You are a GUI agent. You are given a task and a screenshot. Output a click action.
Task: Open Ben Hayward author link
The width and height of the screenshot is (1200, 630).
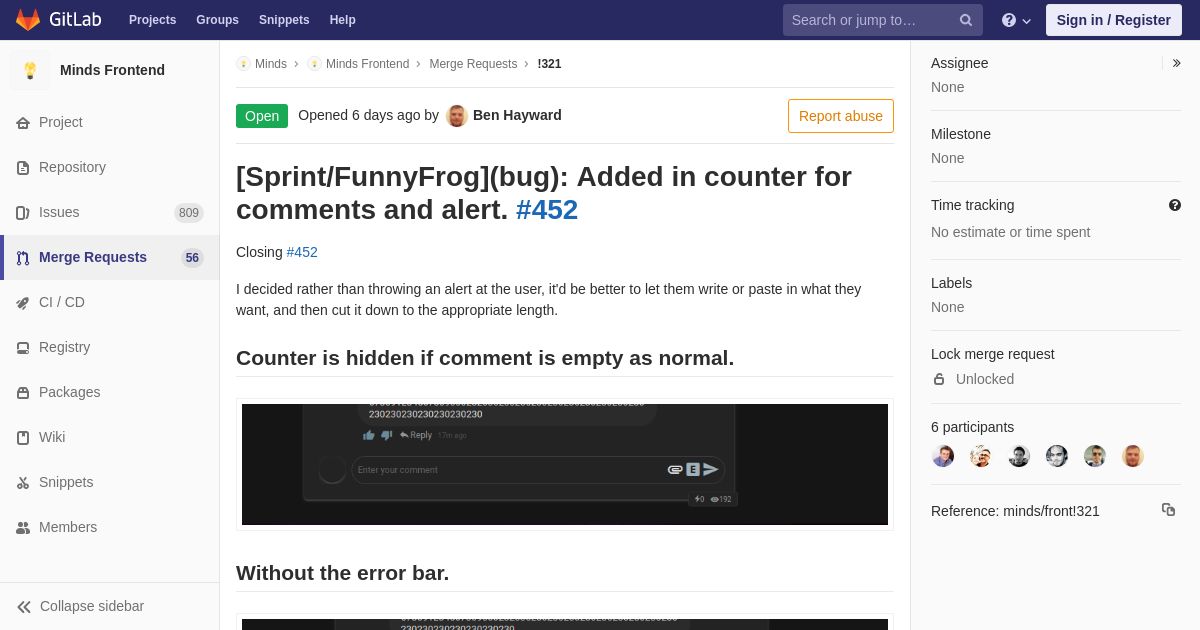click(517, 115)
